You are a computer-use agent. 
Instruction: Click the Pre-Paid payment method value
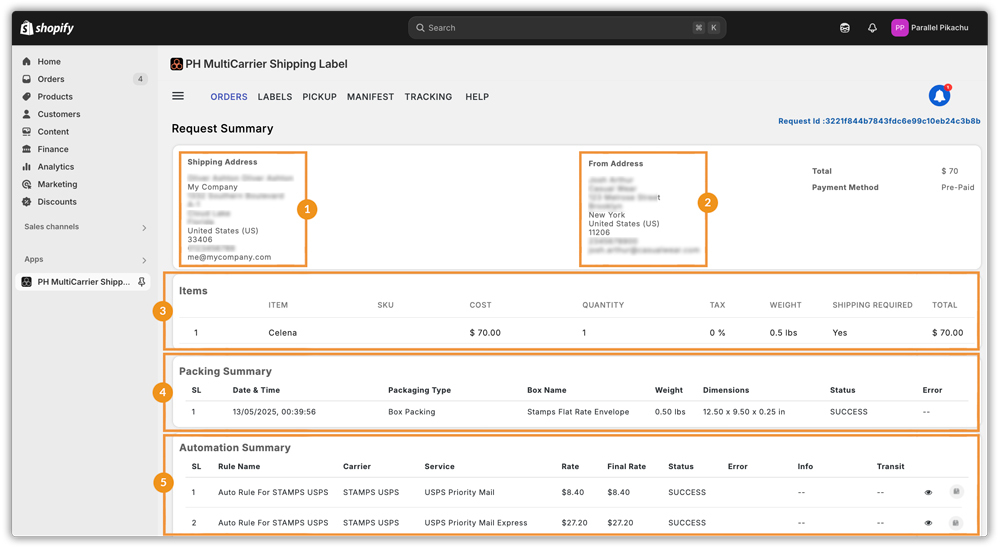click(x=958, y=187)
